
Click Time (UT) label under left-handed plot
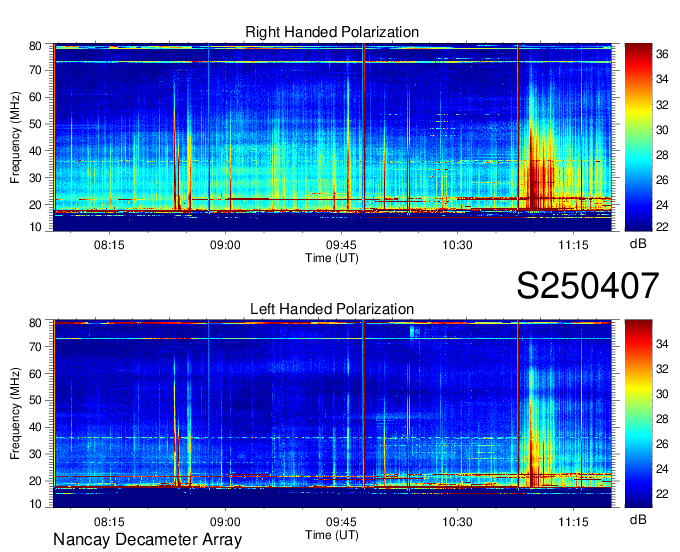pyautogui.click(x=332, y=535)
